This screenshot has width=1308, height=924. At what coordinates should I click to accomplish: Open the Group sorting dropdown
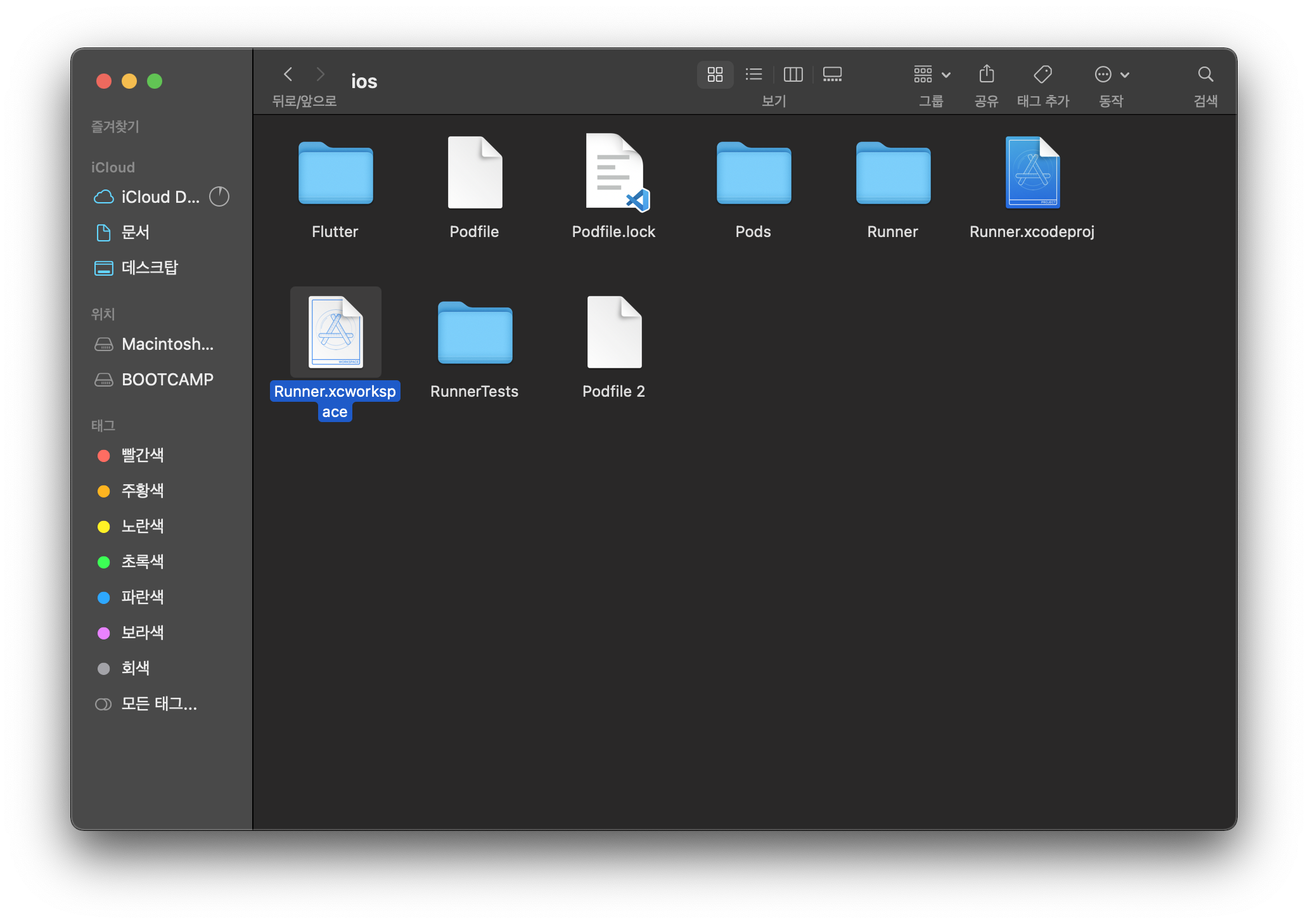932,74
